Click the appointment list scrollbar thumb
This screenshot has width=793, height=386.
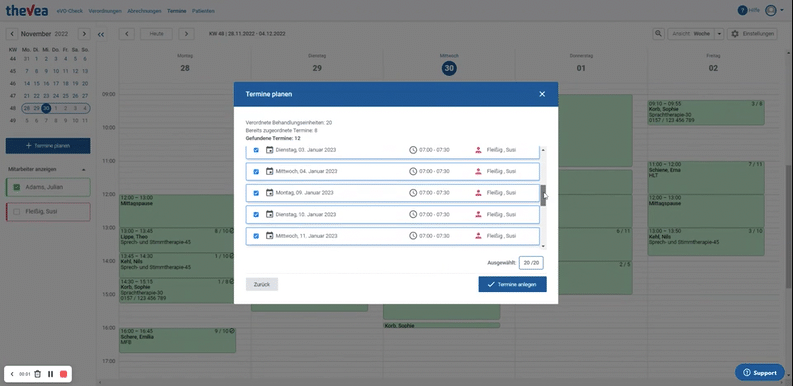(x=544, y=195)
